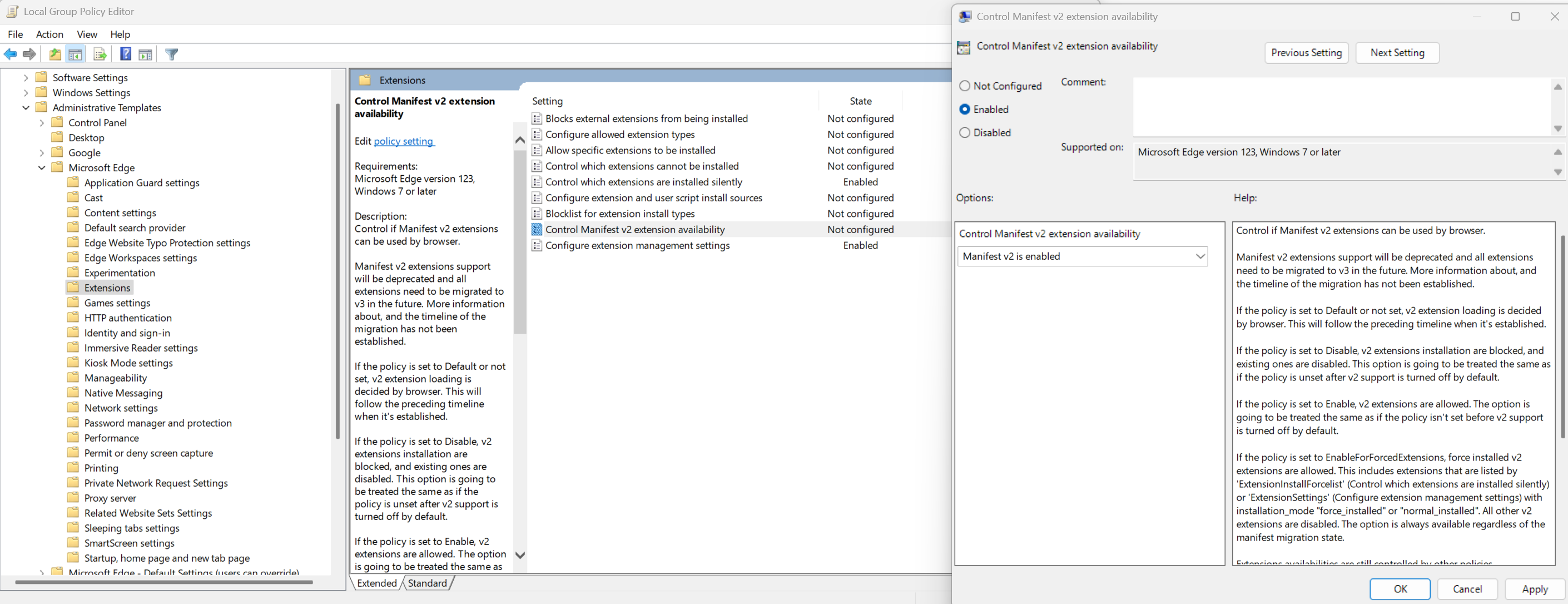Click the console tree horizontal scrollbar
This screenshot has width=1568, height=604.
click(x=163, y=582)
